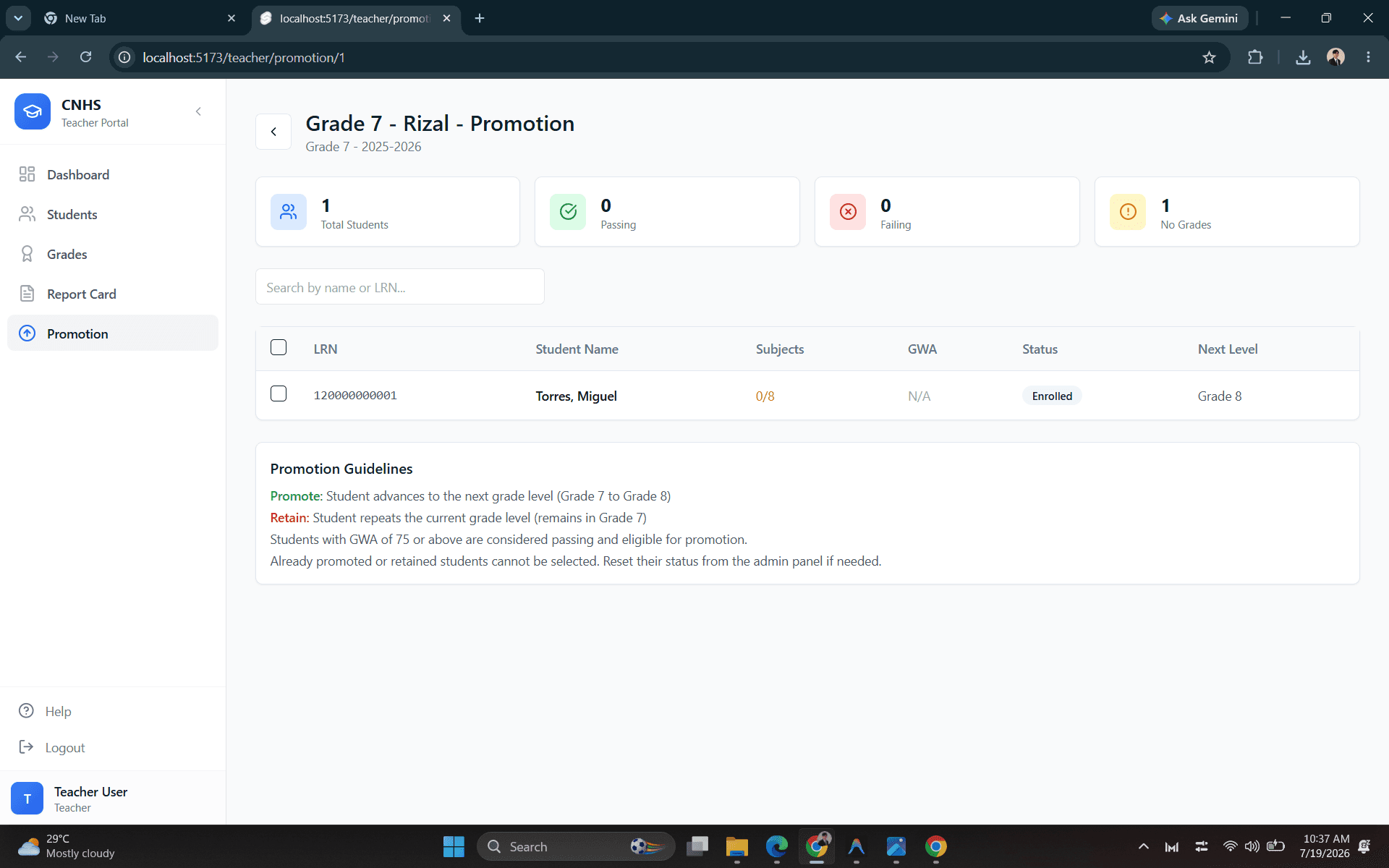This screenshot has width=1389, height=868.
Task: Click the Help question mark icon
Action: tap(26, 710)
